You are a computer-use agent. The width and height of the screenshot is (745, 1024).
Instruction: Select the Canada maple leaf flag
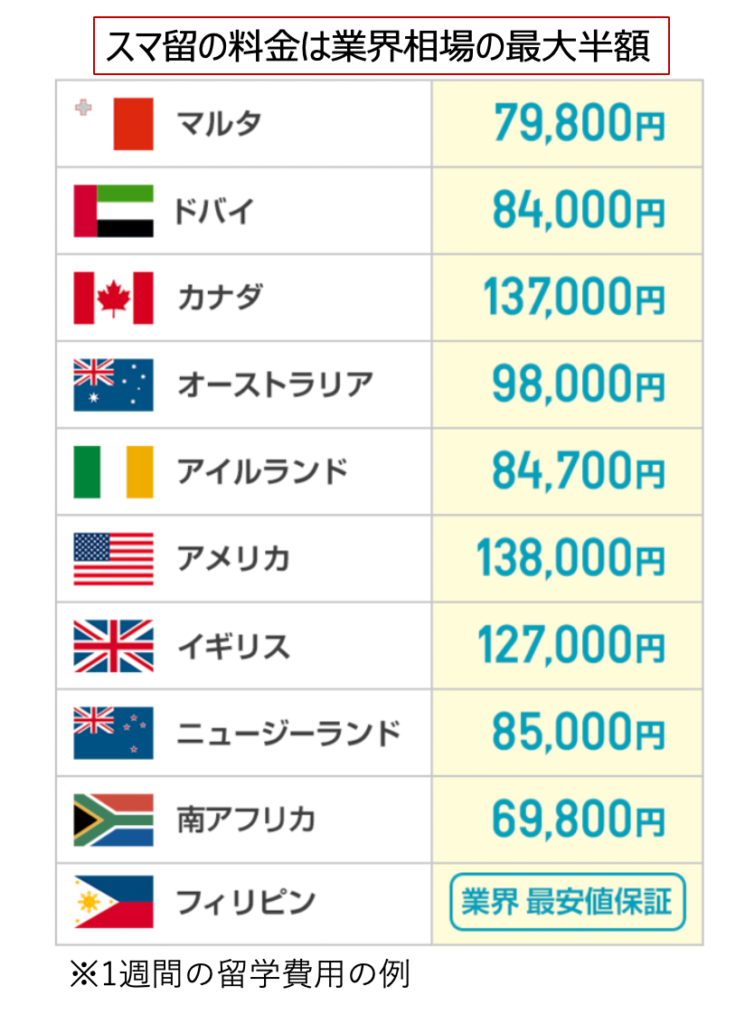(114, 298)
